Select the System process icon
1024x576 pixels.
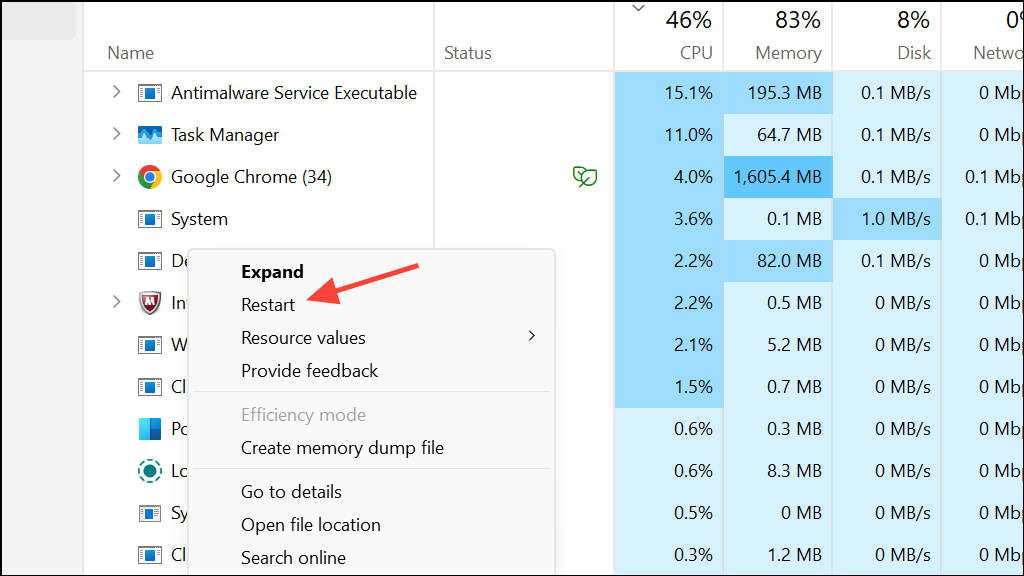click(150, 218)
